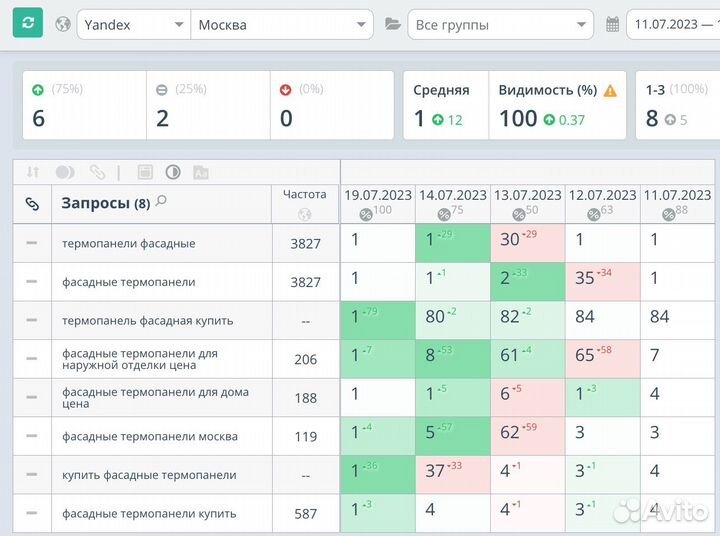Click the search magnifier next to Запросы
This screenshot has height=536, width=720.
click(x=161, y=201)
